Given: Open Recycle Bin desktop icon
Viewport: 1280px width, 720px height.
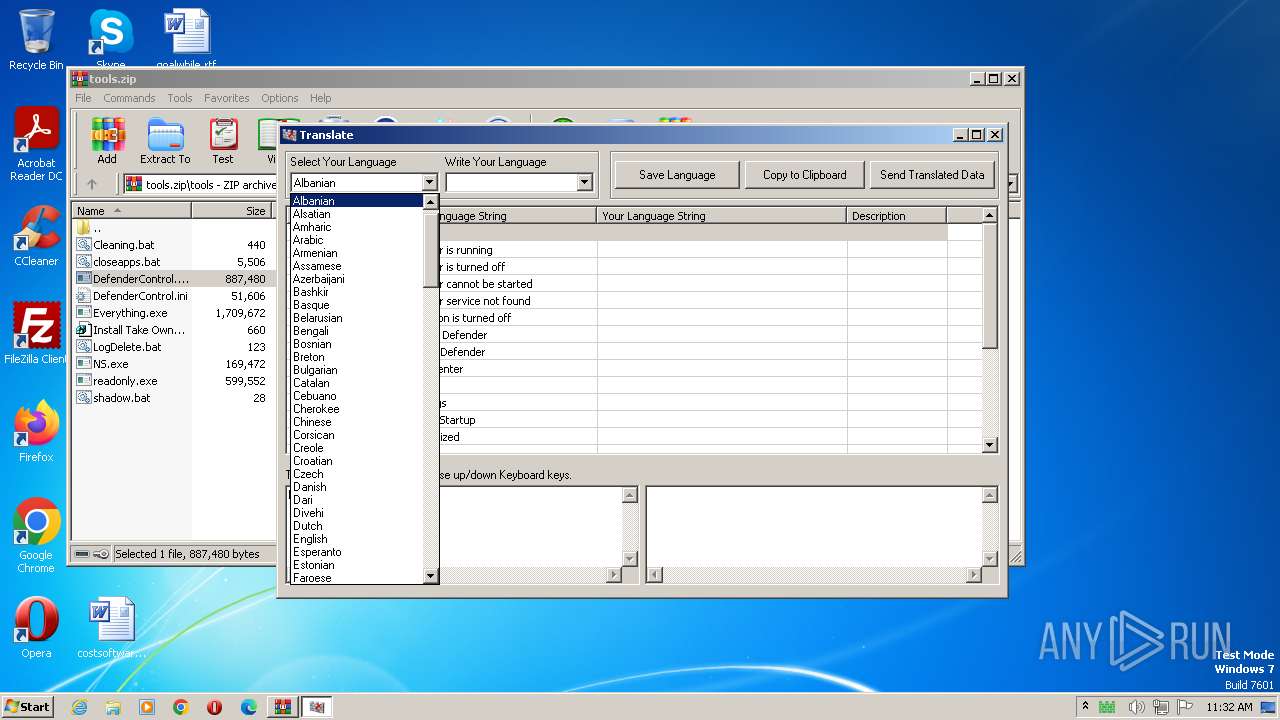Looking at the screenshot, I should click(x=36, y=40).
